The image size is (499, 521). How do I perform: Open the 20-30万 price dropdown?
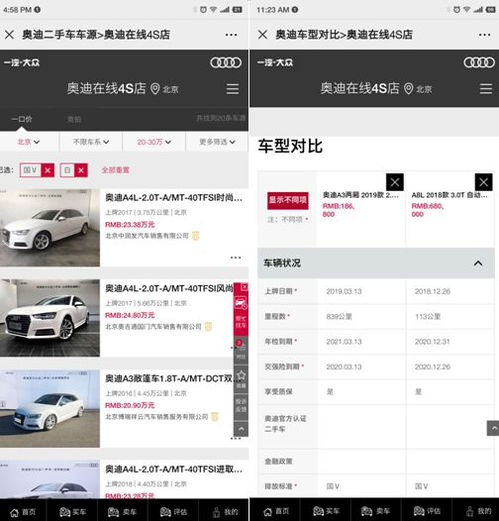point(154,142)
